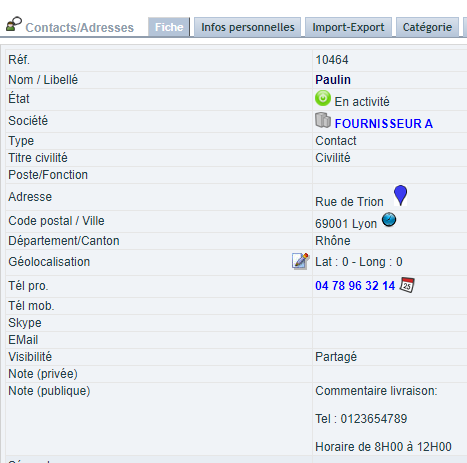Click the Type field label

click(21, 141)
